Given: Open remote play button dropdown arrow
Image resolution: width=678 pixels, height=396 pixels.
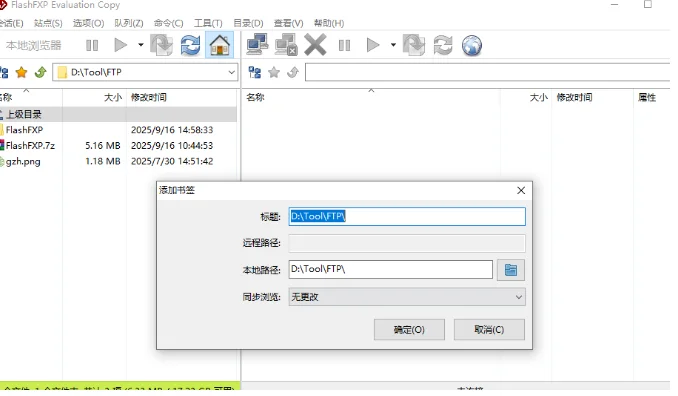Looking at the screenshot, I should (393, 45).
